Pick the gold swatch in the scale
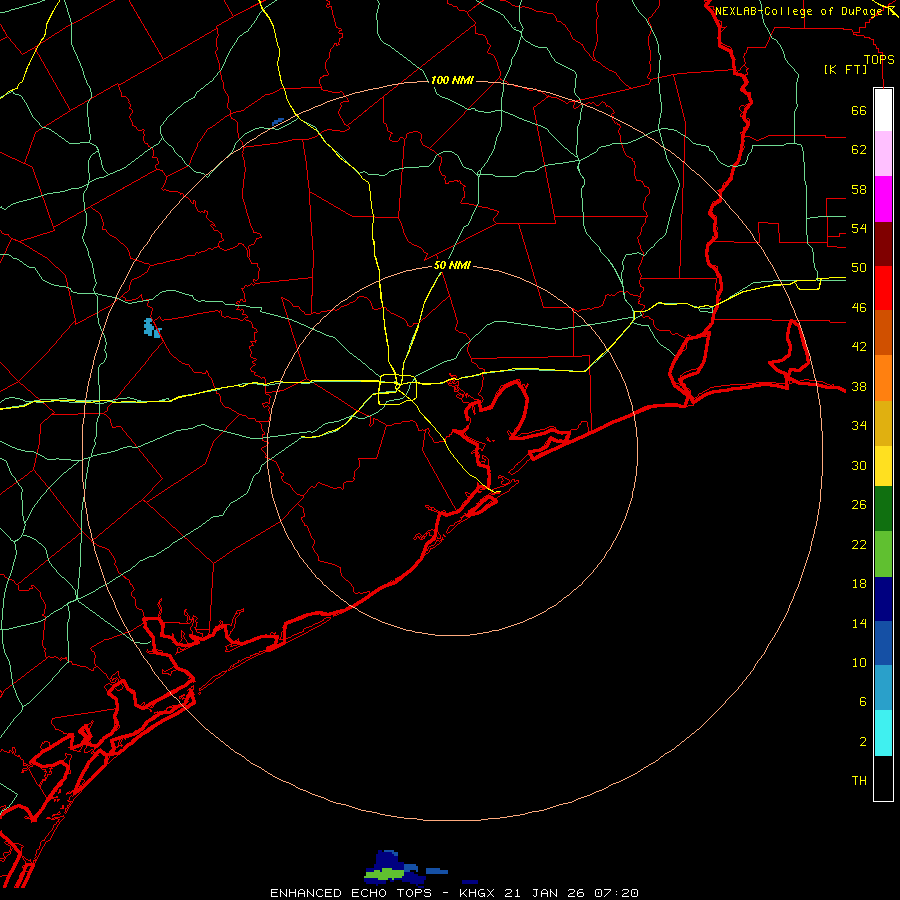This screenshot has width=900, height=900. [x=883, y=423]
